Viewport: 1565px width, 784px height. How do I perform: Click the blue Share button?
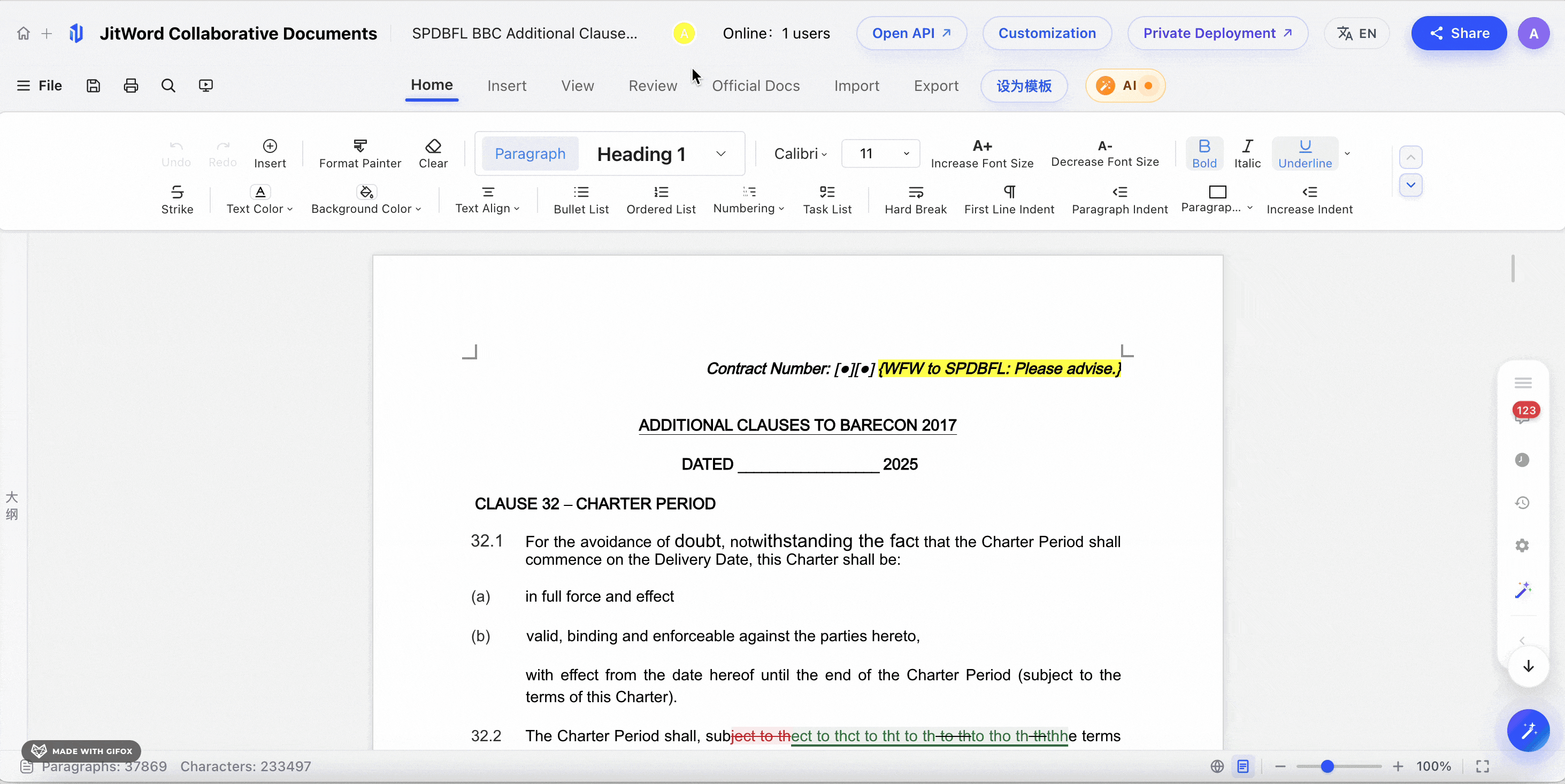[1459, 33]
